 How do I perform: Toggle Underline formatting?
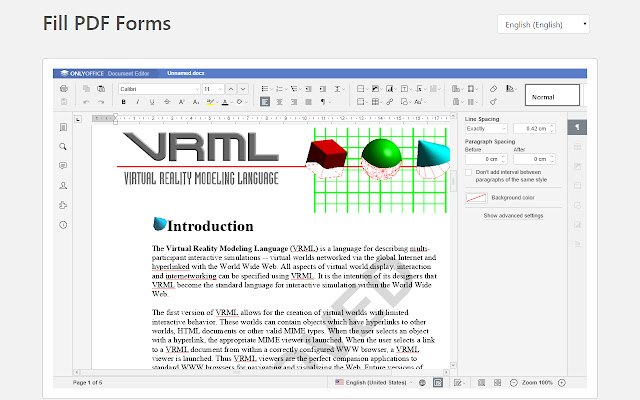(x=152, y=102)
